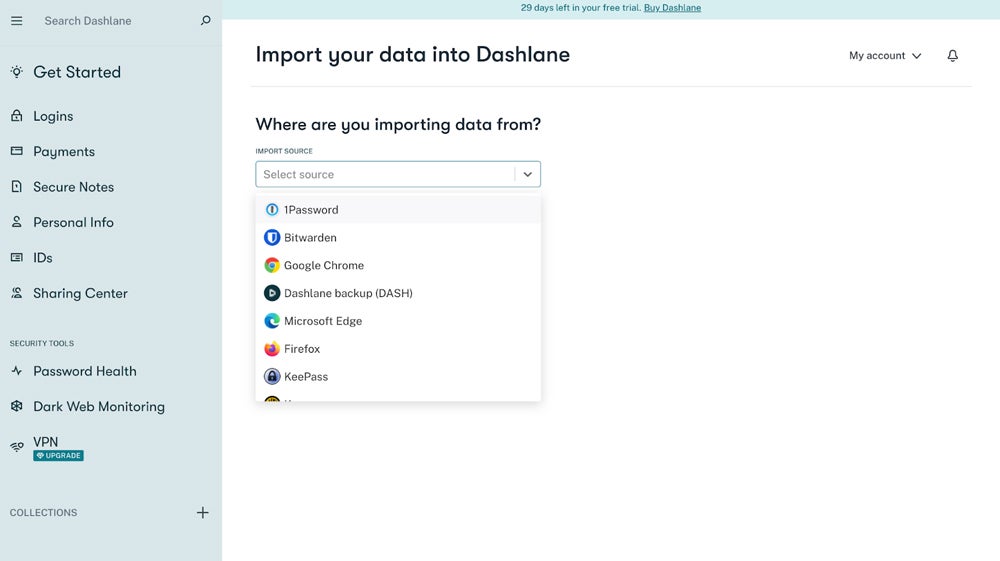Open Password Health tool
The height and width of the screenshot is (561, 1000).
point(84,371)
